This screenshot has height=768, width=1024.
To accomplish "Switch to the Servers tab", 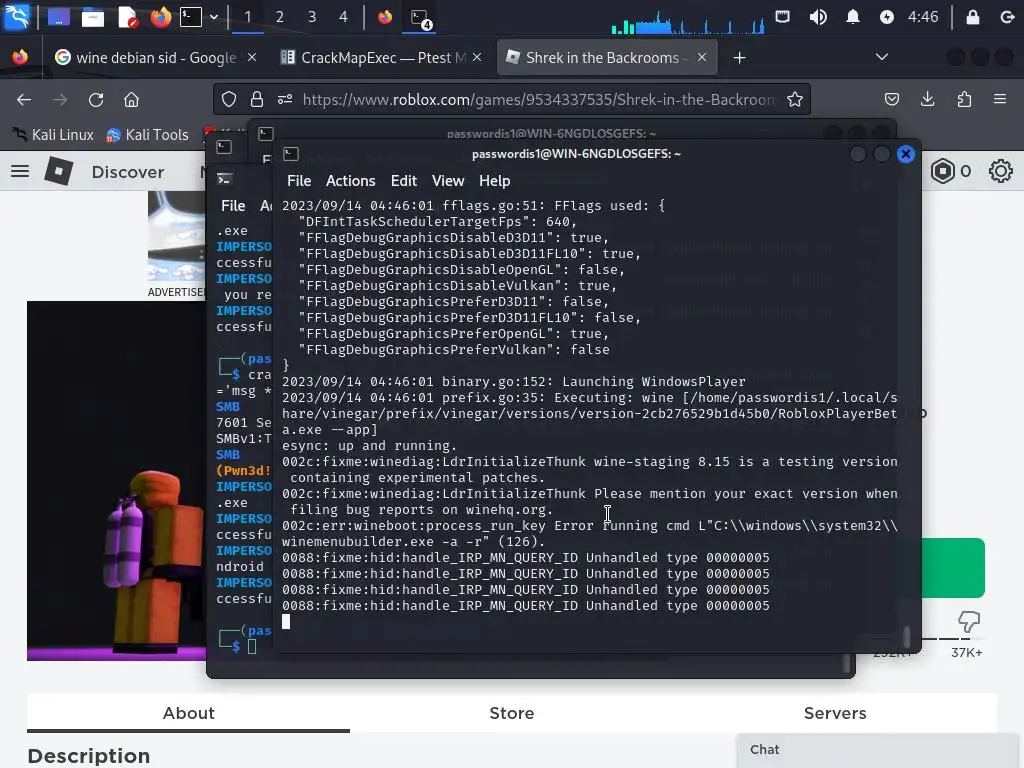I will [x=835, y=713].
